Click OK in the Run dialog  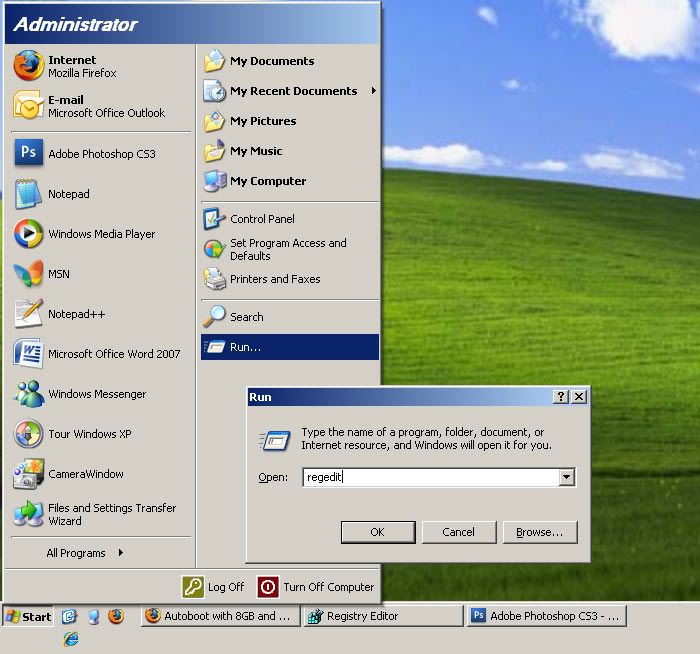pos(378,532)
